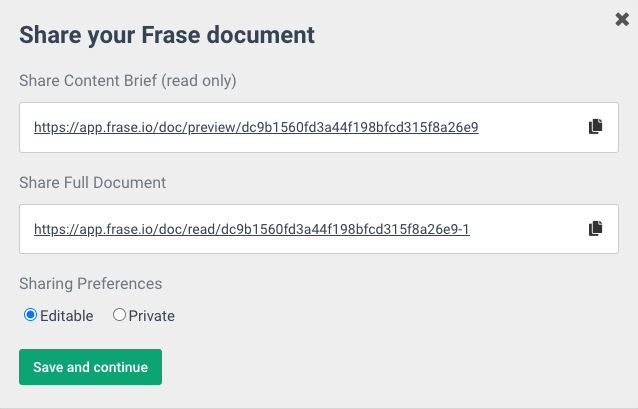
Task: Click the https://app.frase.io domain in preview URL
Action: 94,127
